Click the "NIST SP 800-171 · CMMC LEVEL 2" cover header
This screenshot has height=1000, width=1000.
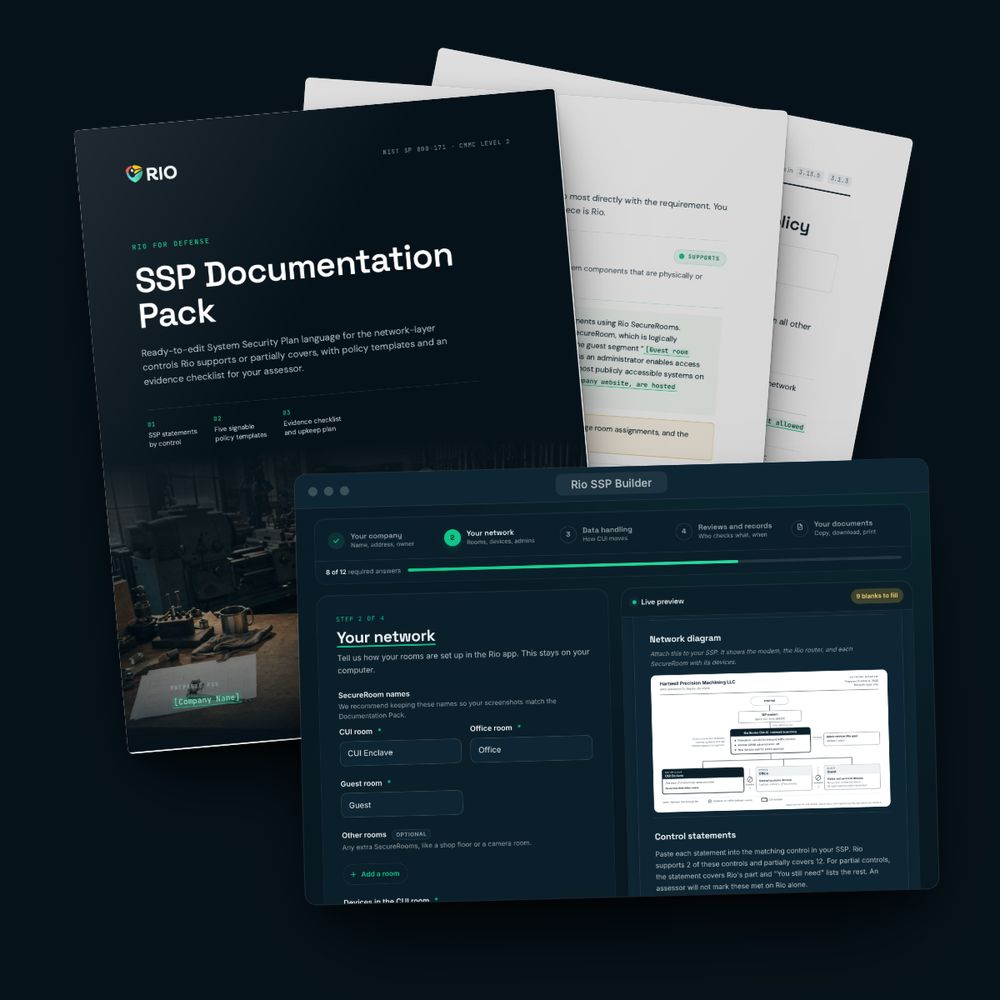[446, 147]
